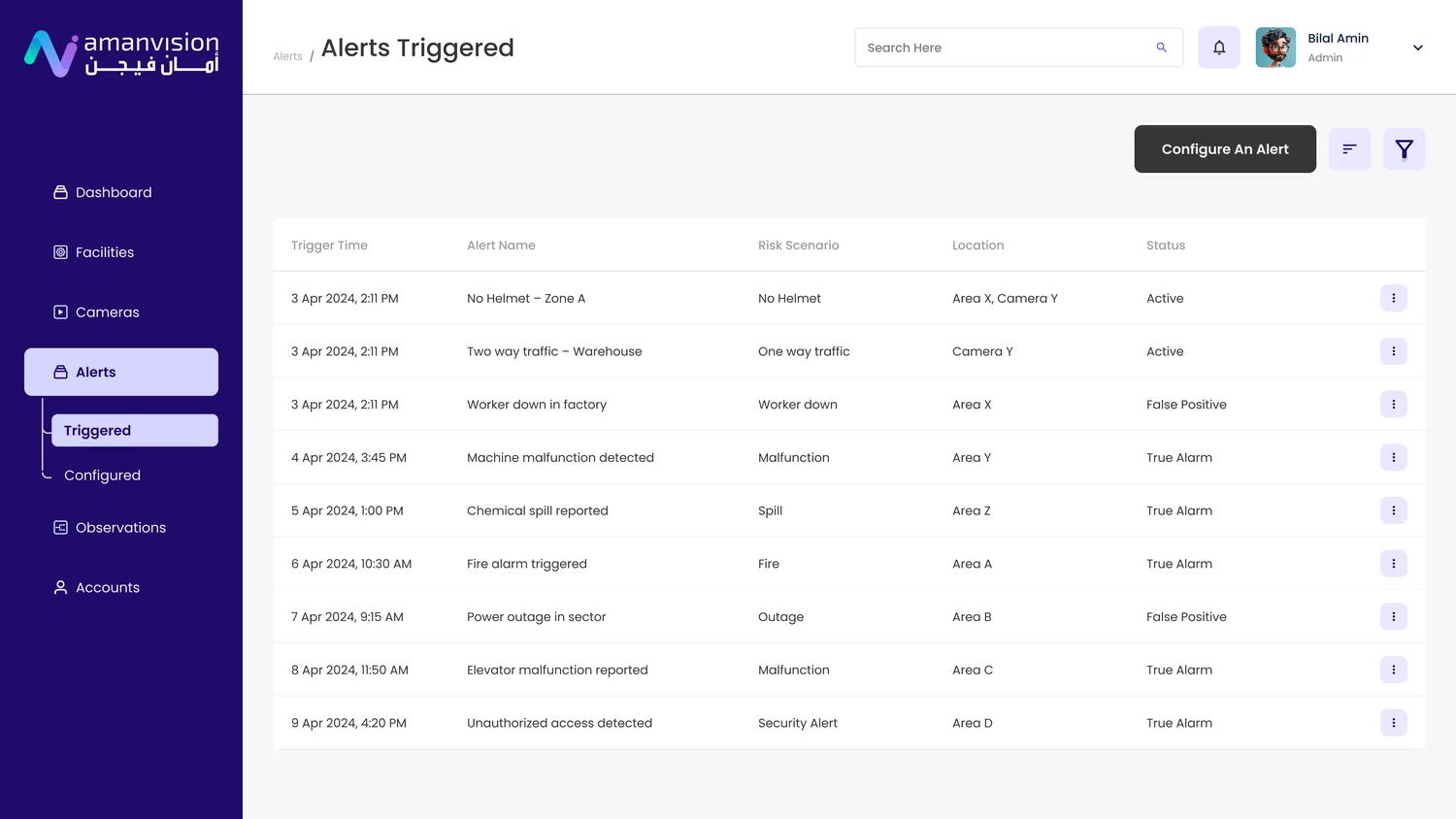Select Unauthorized access detected alert name
This screenshot has height=819, width=1456.
tap(559, 723)
